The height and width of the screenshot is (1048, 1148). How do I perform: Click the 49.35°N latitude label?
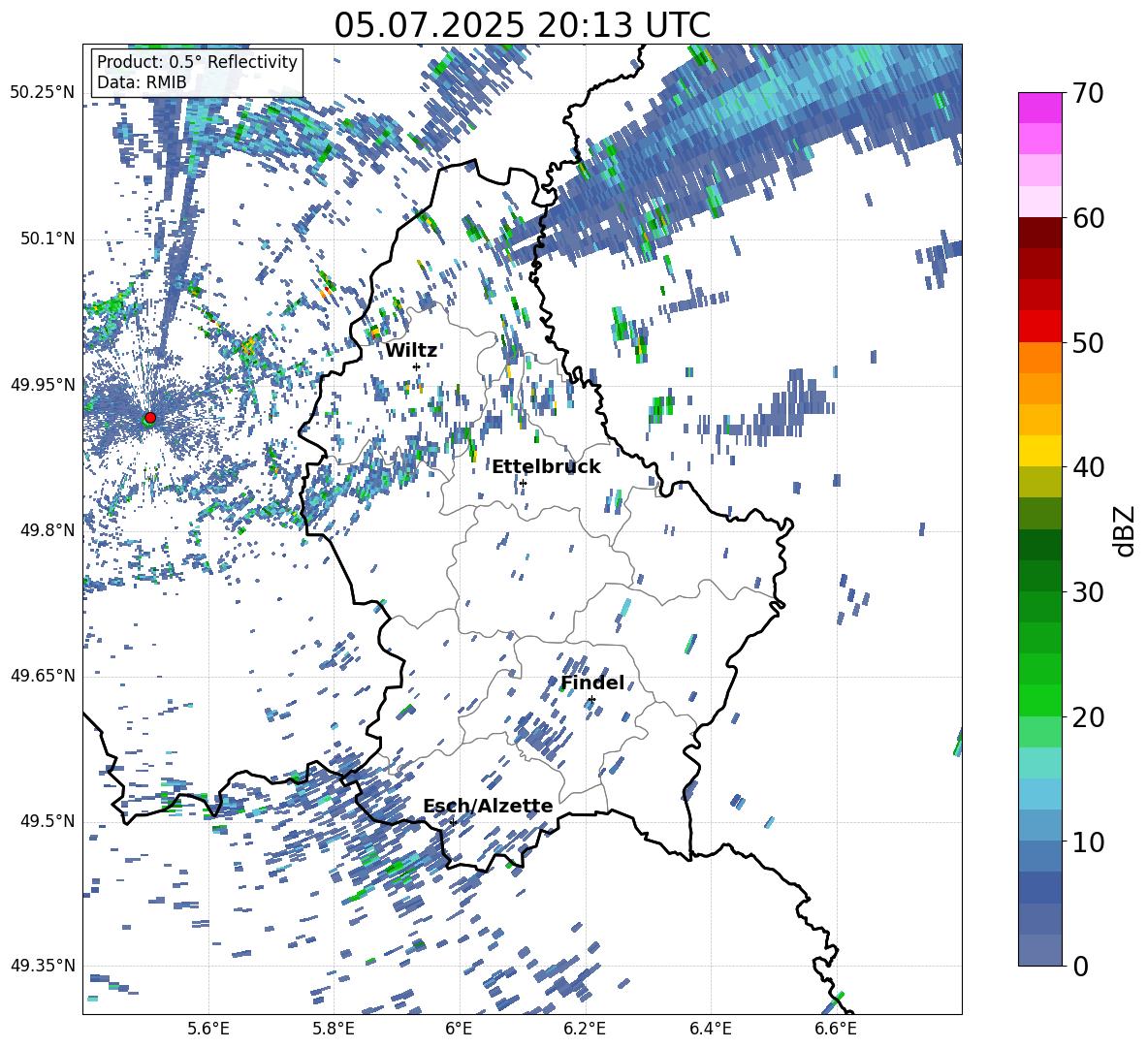(43, 966)
